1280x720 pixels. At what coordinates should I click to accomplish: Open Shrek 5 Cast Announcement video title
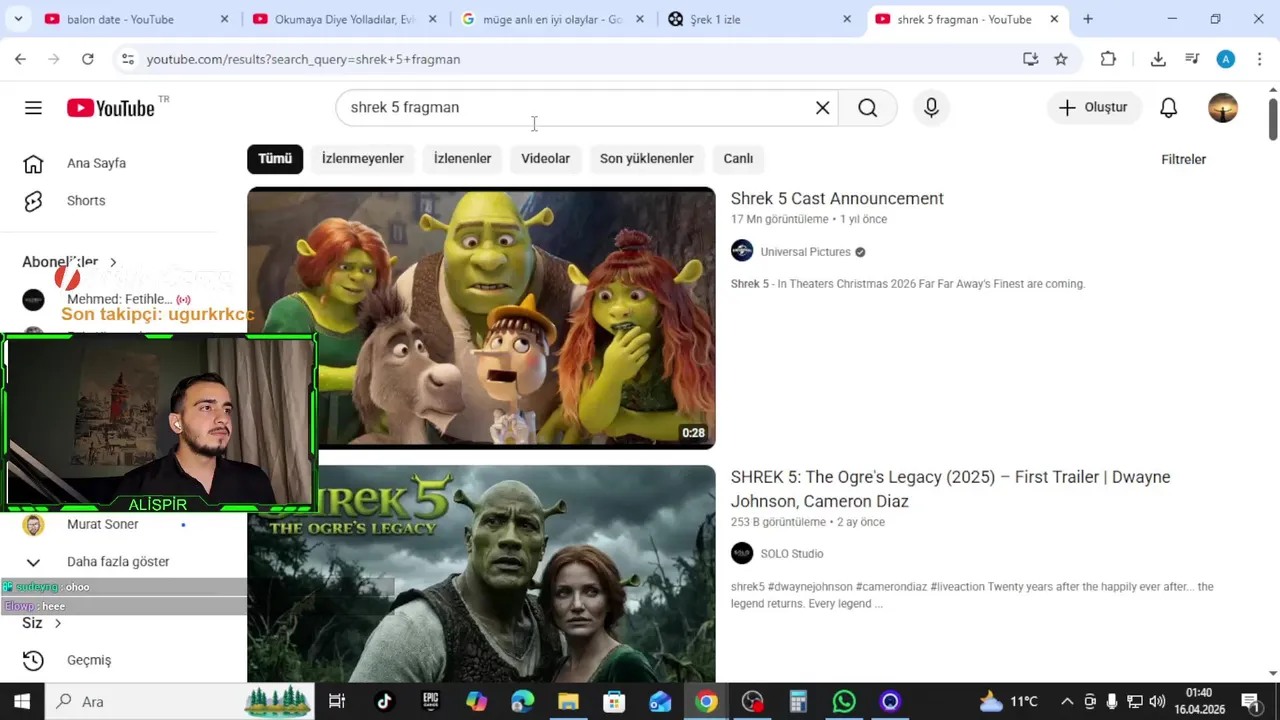tap(837, 199)
